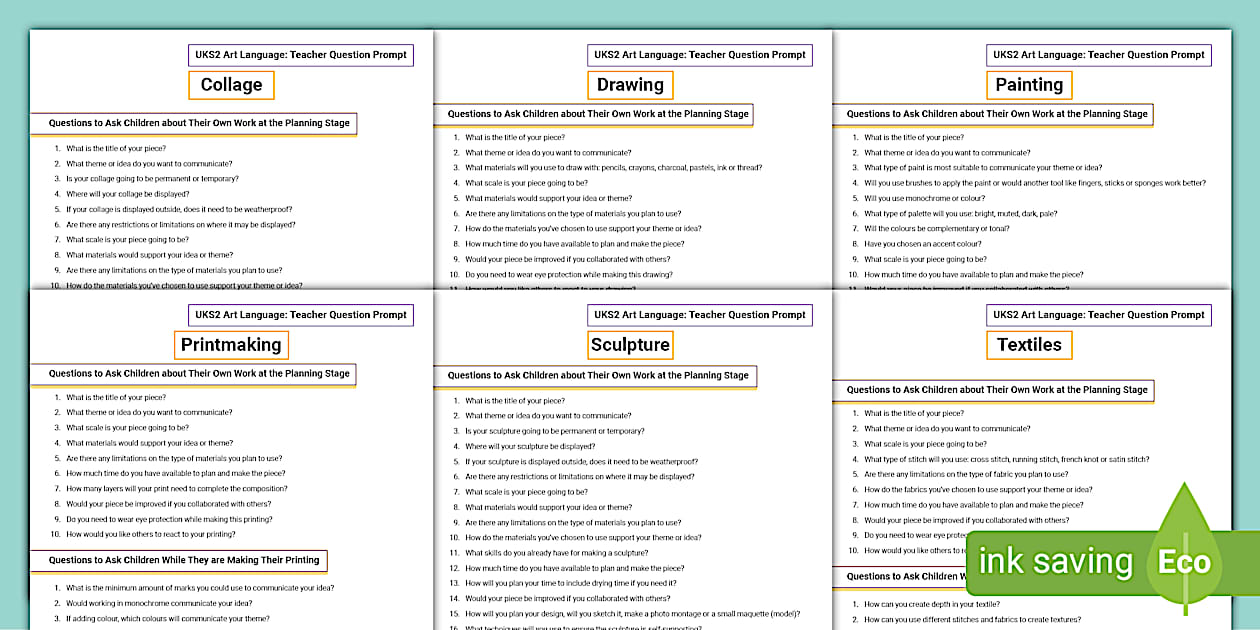Open the Collage worksheet title

click(x=231, y=85)
